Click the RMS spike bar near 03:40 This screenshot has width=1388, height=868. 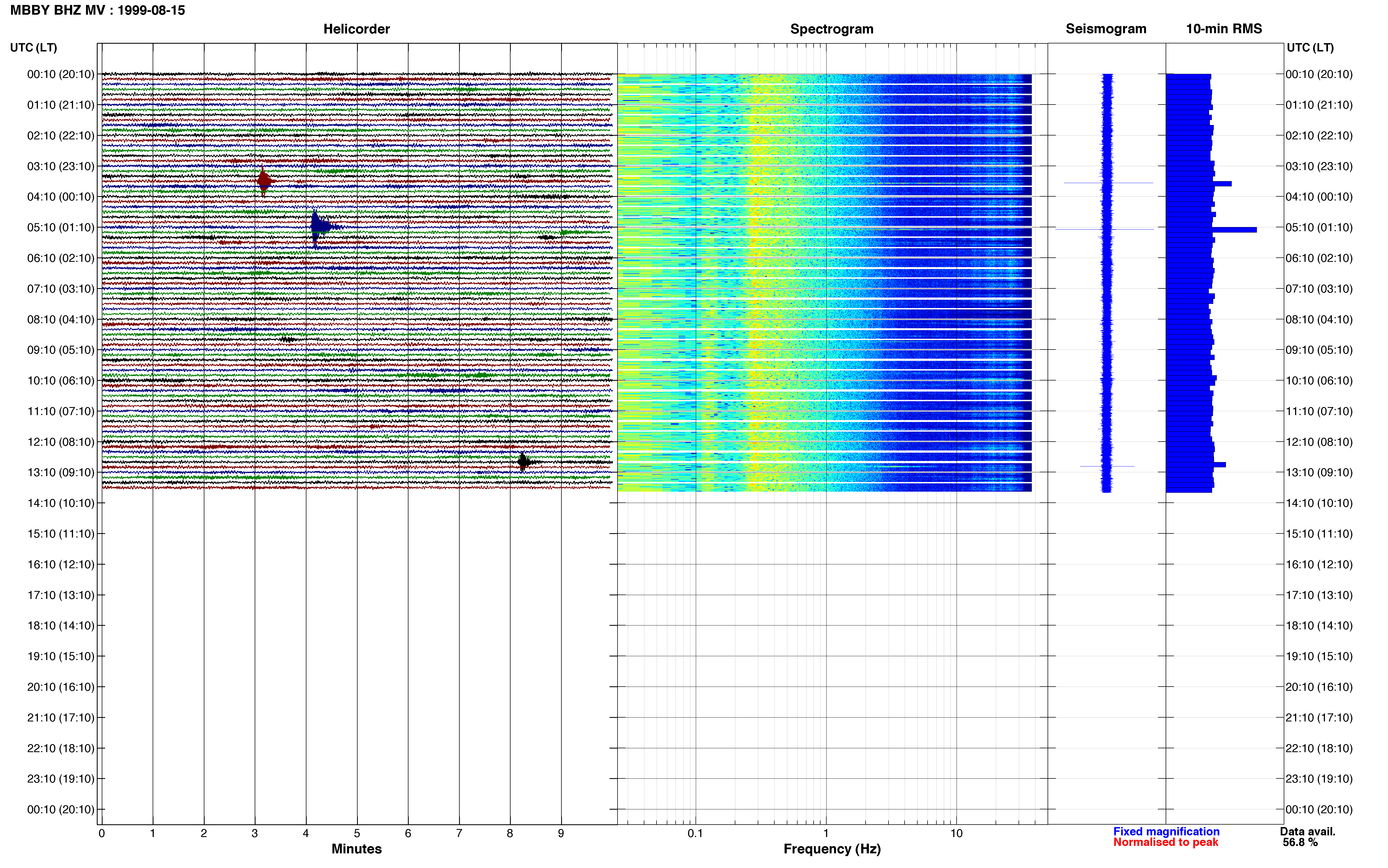tap(1199, 184)
